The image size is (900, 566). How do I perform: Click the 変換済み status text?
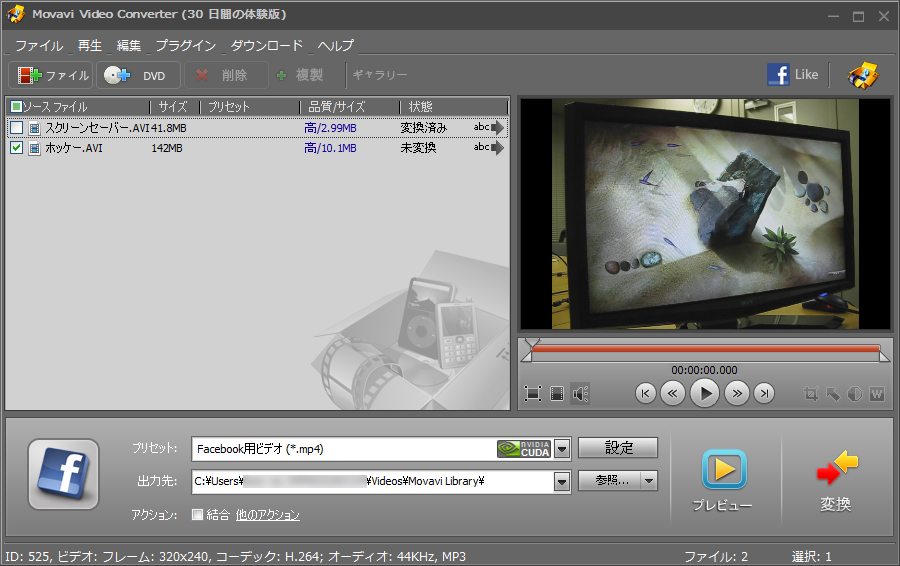click(x=424, y=128)
